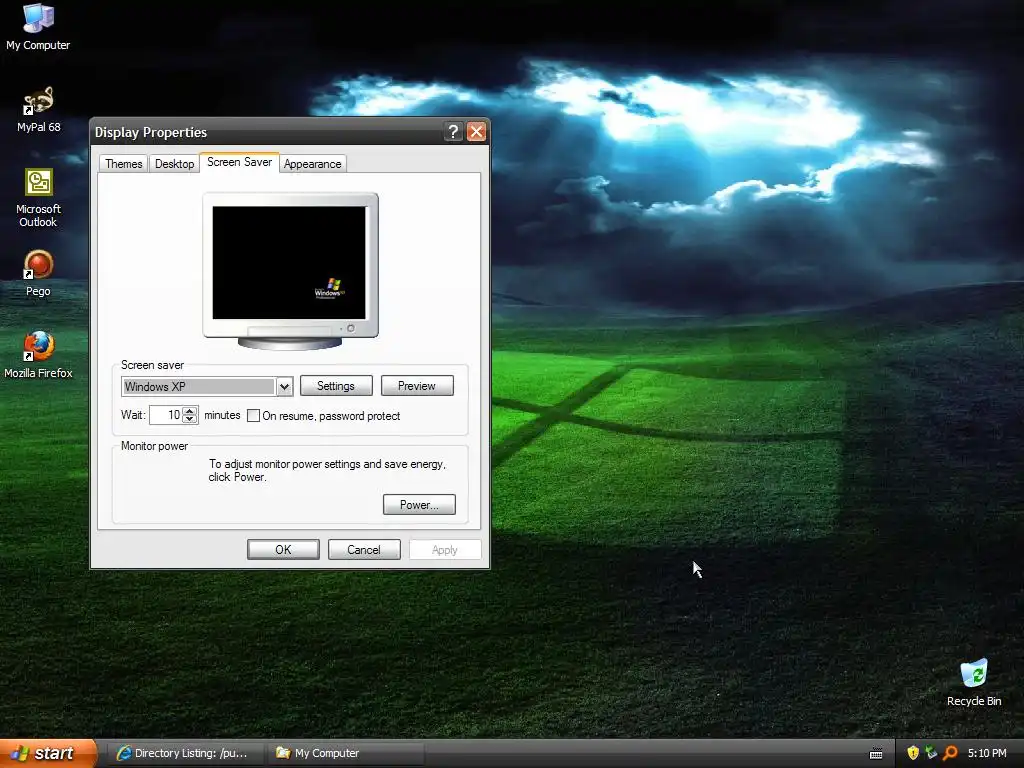Select the Recycle Bin on desktop
The image size is (1024, 768).
coord(974,682)
